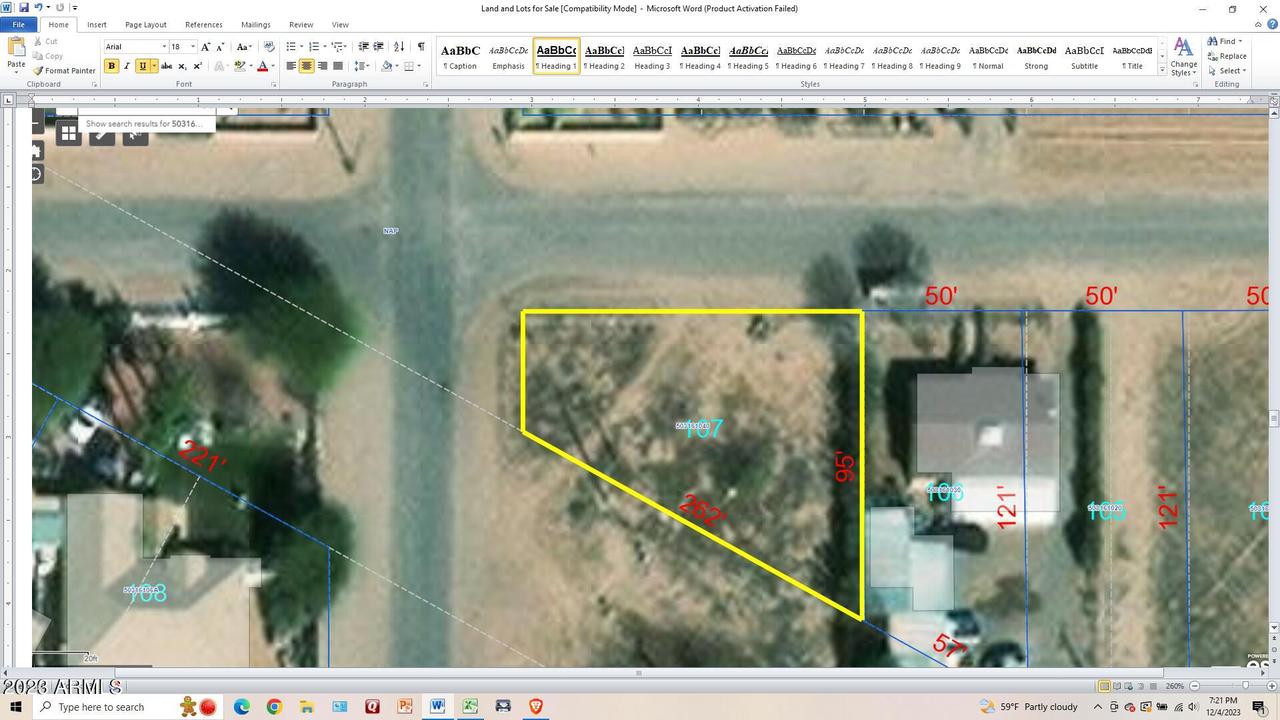The image size is (1280, 720).
Task: Select the Find command
Action: (1226, 41)
